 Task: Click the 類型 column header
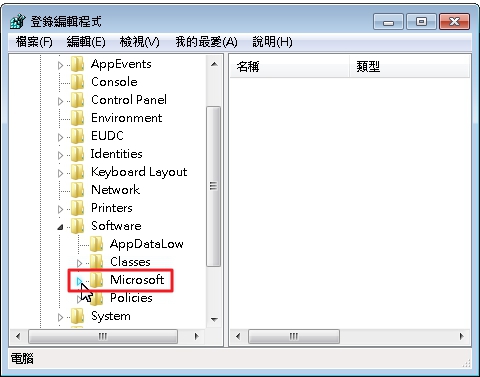pyautogui.click(x=410, y=67)
